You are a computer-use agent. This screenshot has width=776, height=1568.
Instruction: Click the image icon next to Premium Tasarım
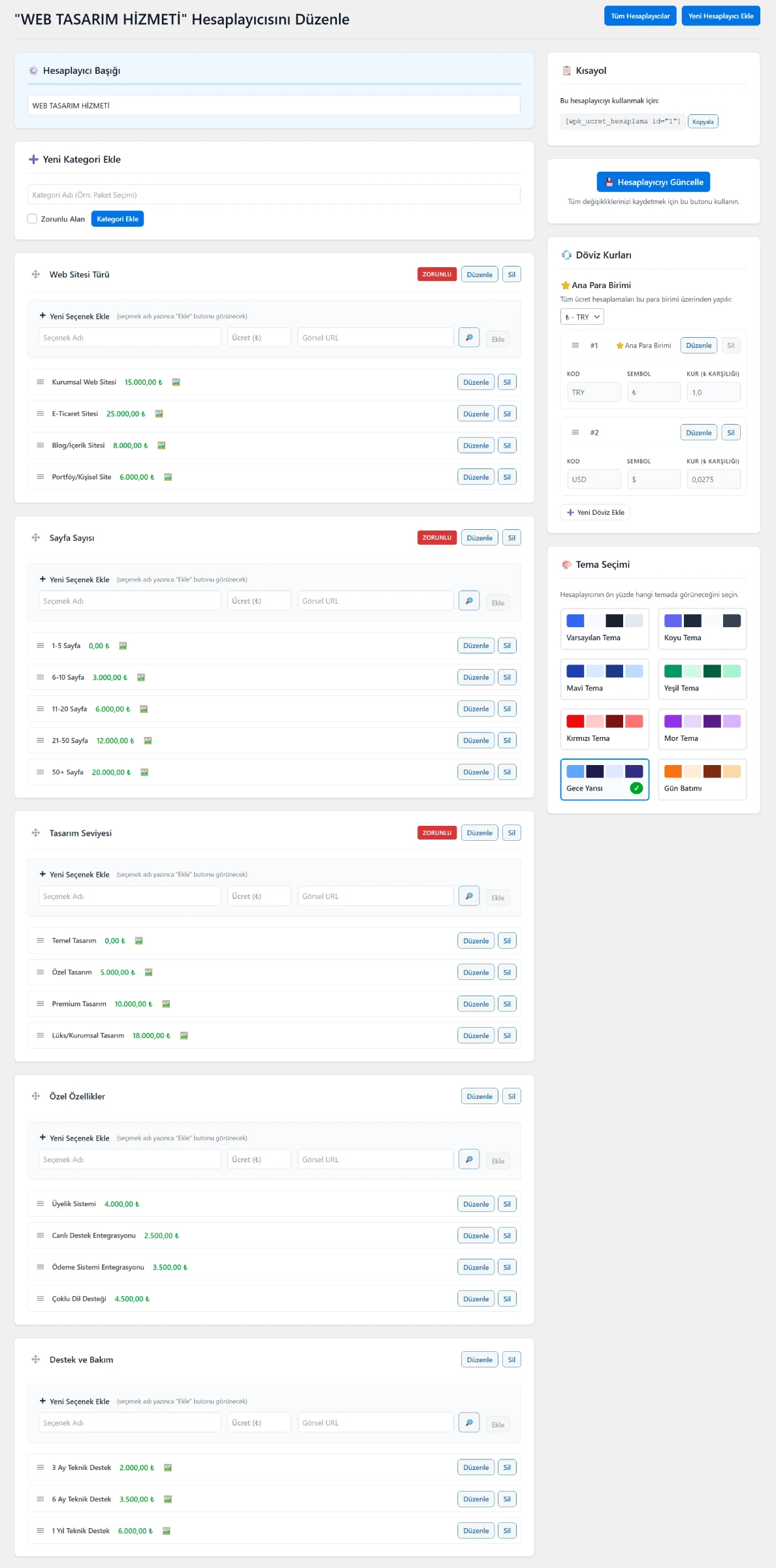pyautogui.click(x=166, y=1004)
